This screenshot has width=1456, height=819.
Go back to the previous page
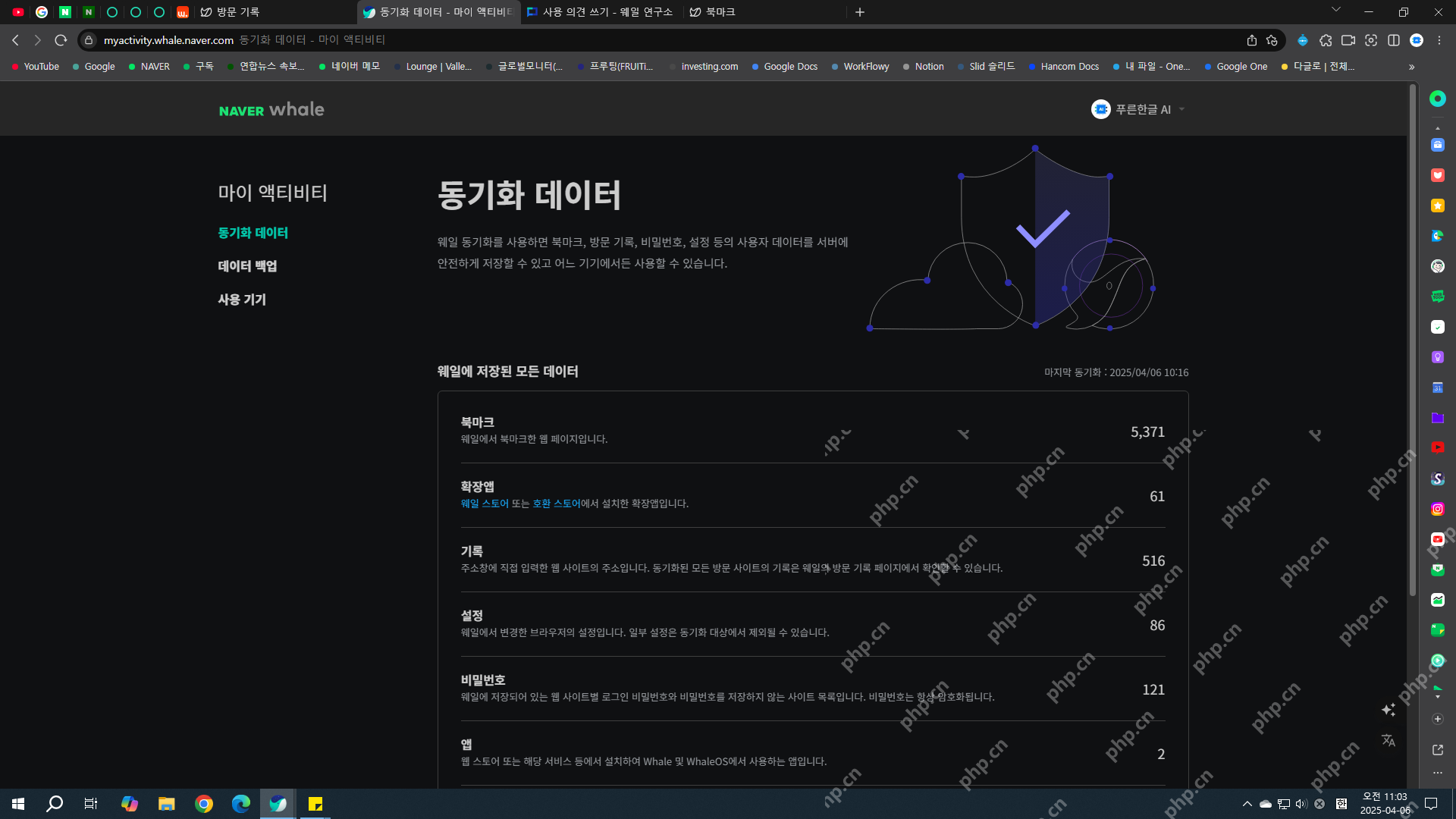point(16,40)
